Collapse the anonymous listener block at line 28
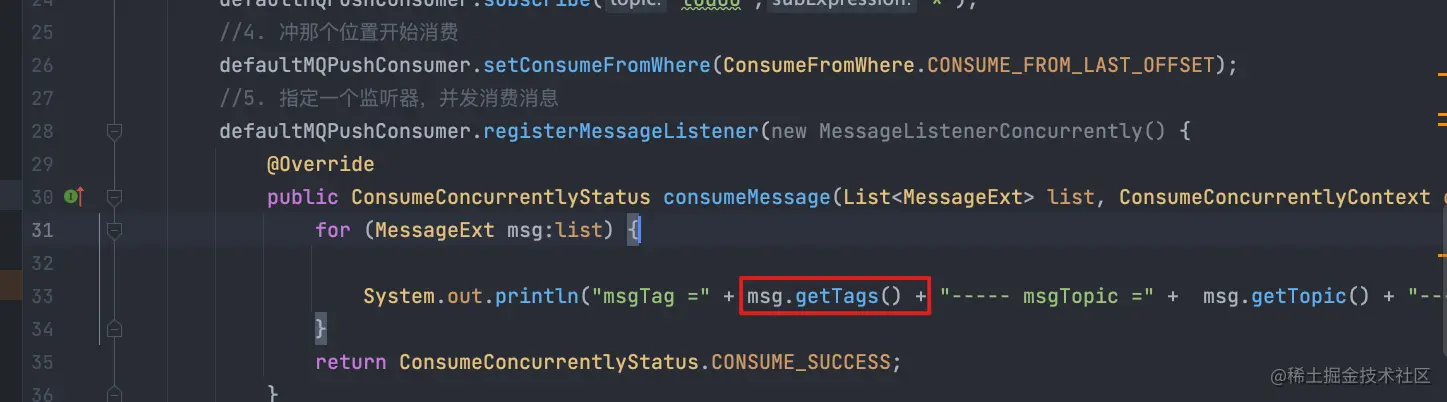 click(114, 131)
